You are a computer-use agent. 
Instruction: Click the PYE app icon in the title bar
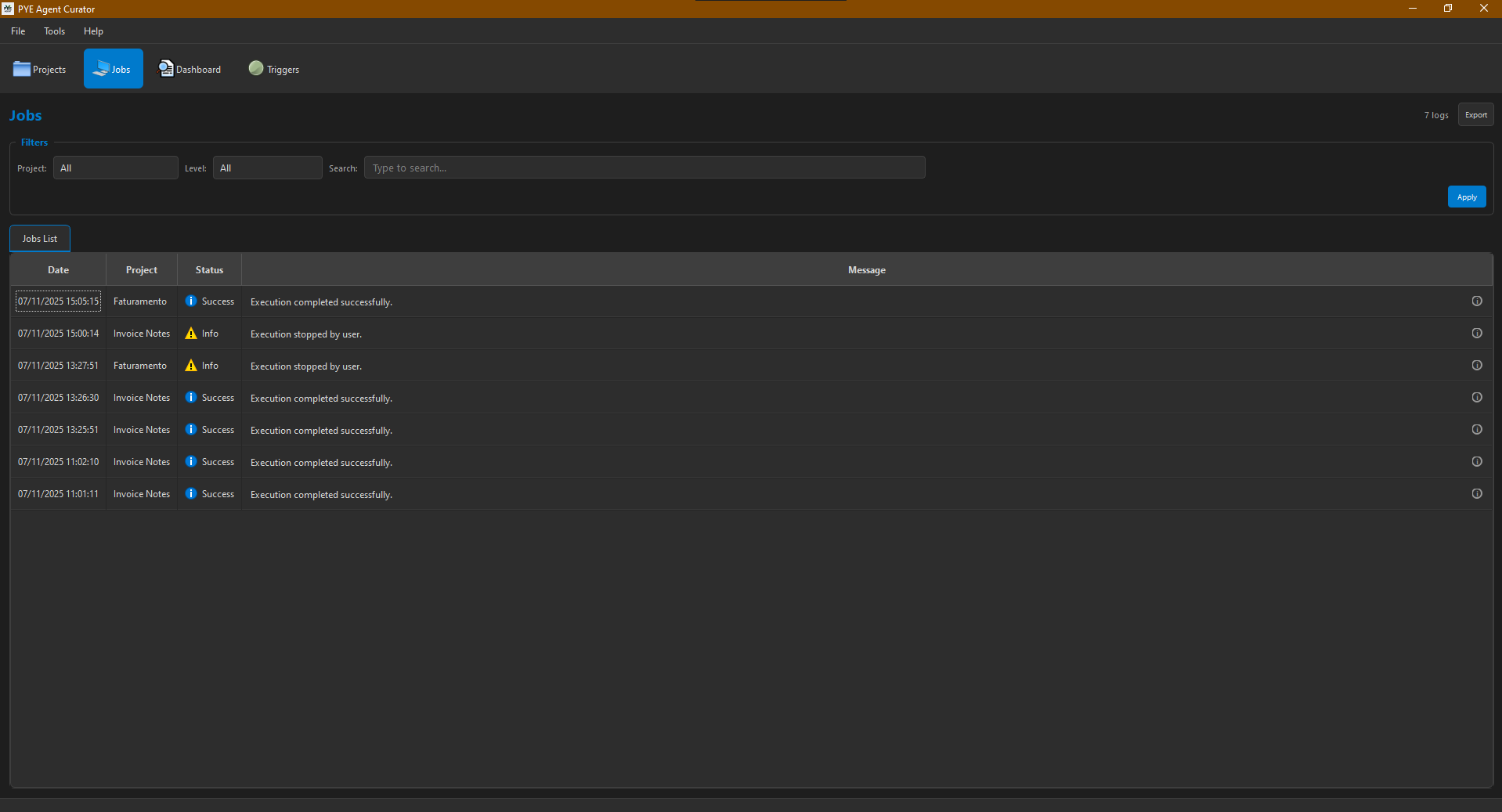8,9
